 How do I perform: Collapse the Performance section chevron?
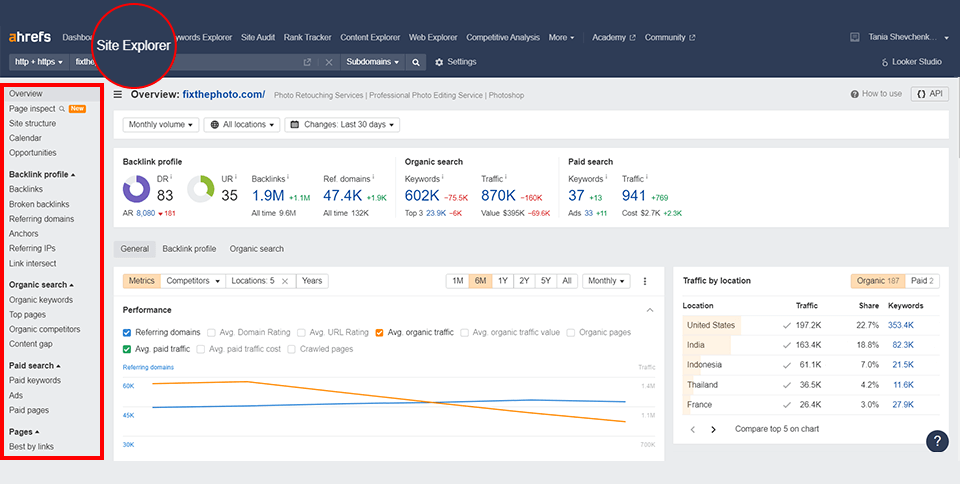coord(650,310)
